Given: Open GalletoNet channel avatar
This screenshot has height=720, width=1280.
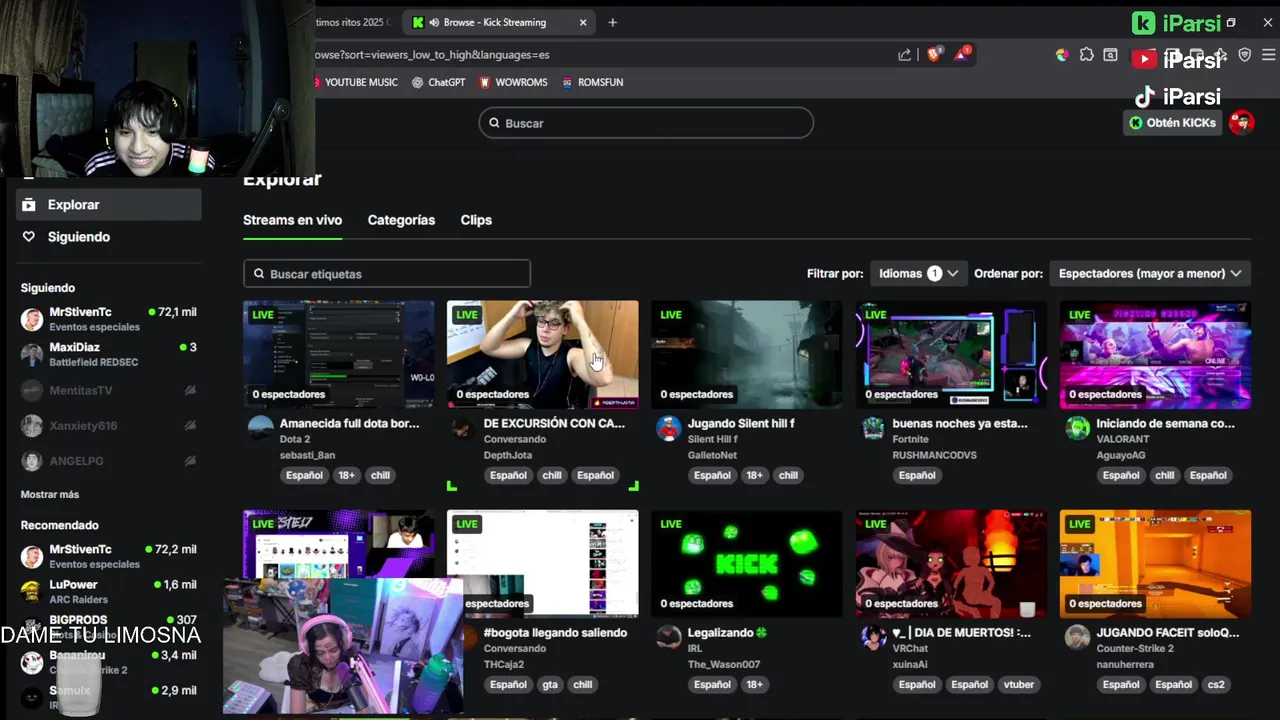Looking at the screenshot, I should (x=668, y=428).
